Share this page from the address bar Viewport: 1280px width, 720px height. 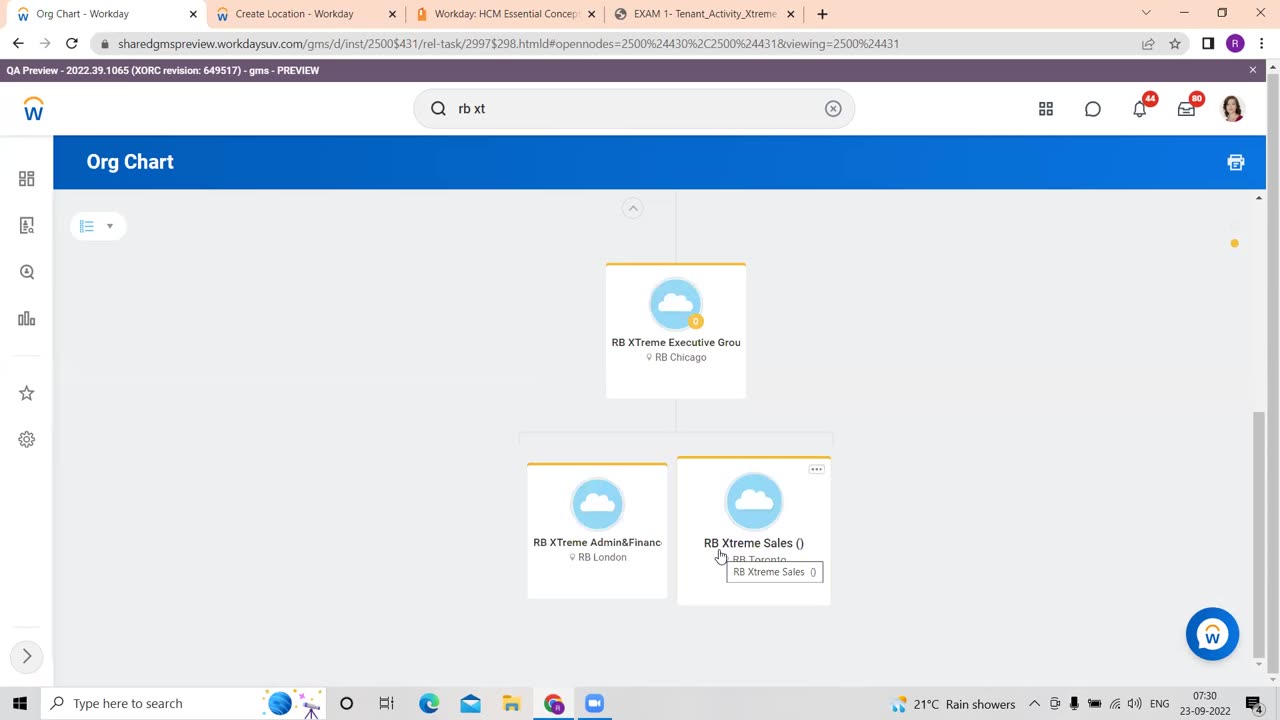[x=1148, y=44]
